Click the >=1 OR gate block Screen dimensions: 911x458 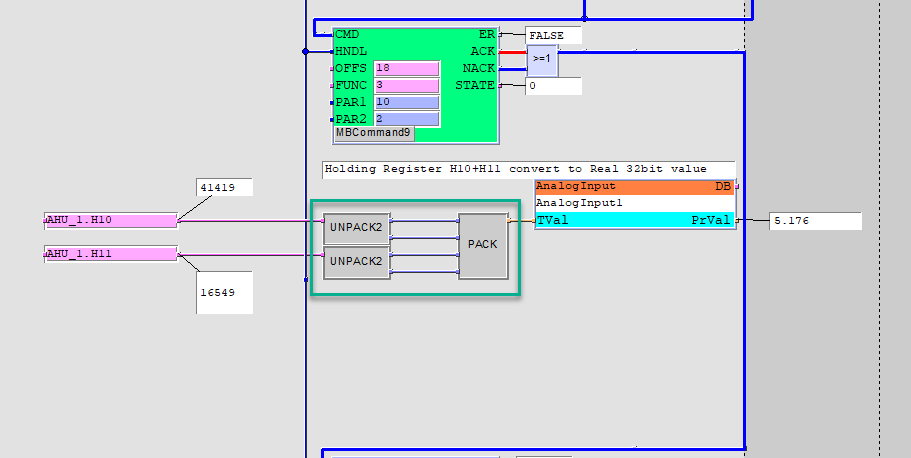point(542,60)
